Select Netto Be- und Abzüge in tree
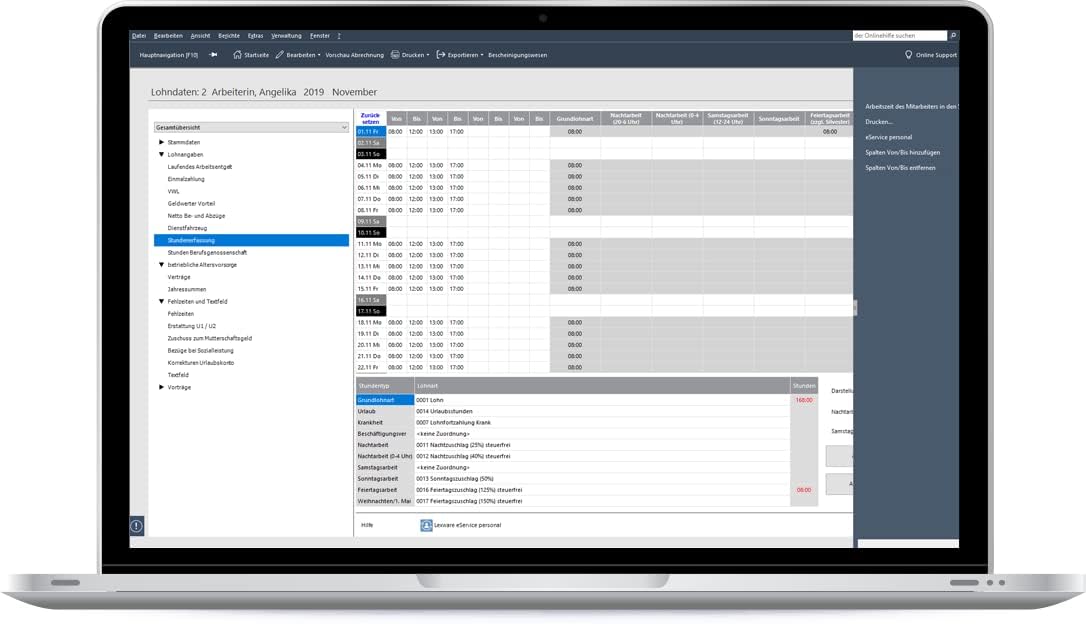This screenshot has height=624, width=1086. pos(196,216)
